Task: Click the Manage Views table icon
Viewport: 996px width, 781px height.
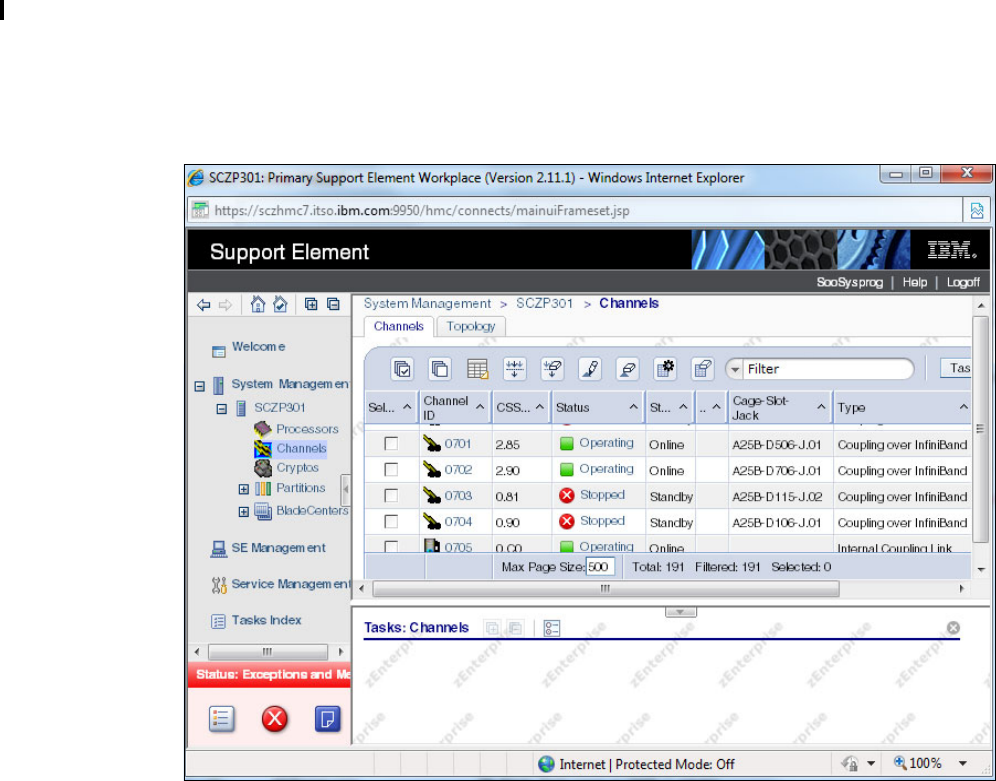Action: pos(702,369)
